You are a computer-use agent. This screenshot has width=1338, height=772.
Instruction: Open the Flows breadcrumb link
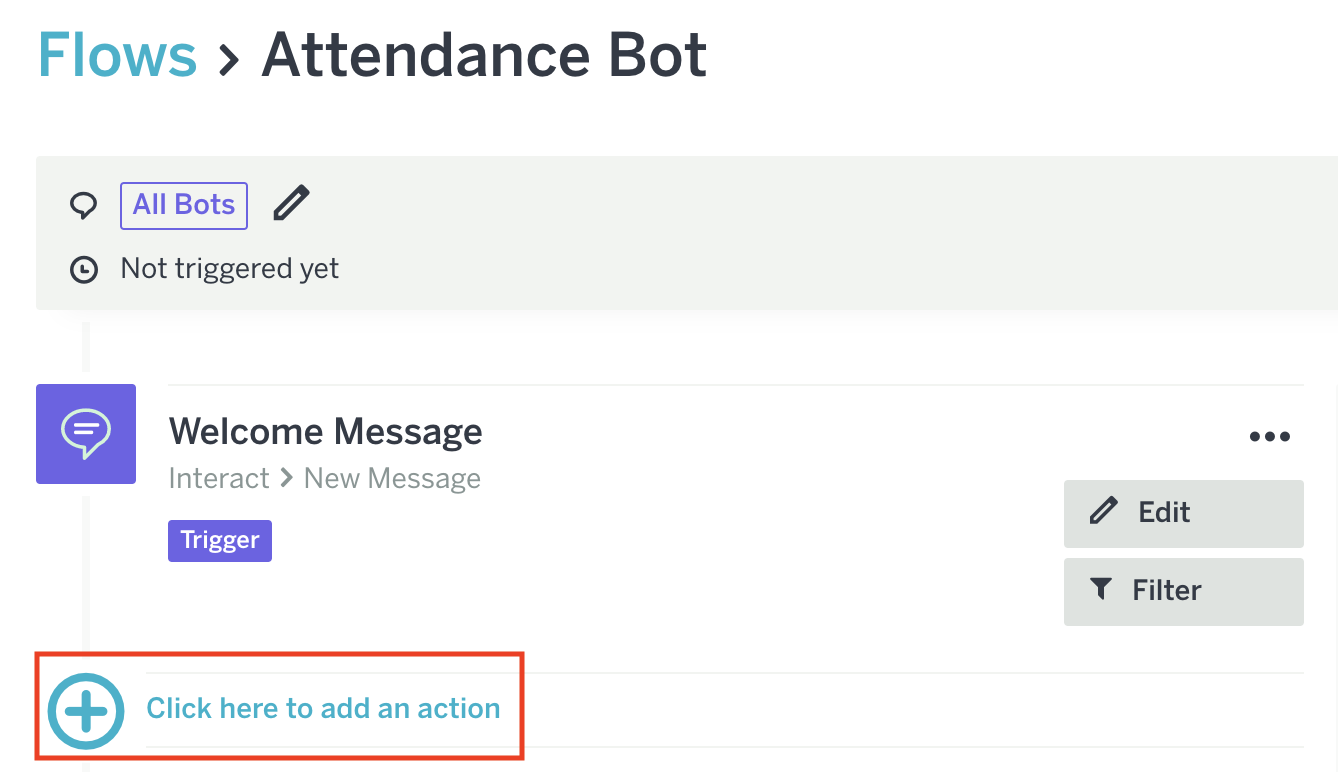click(x=117, y=56)
